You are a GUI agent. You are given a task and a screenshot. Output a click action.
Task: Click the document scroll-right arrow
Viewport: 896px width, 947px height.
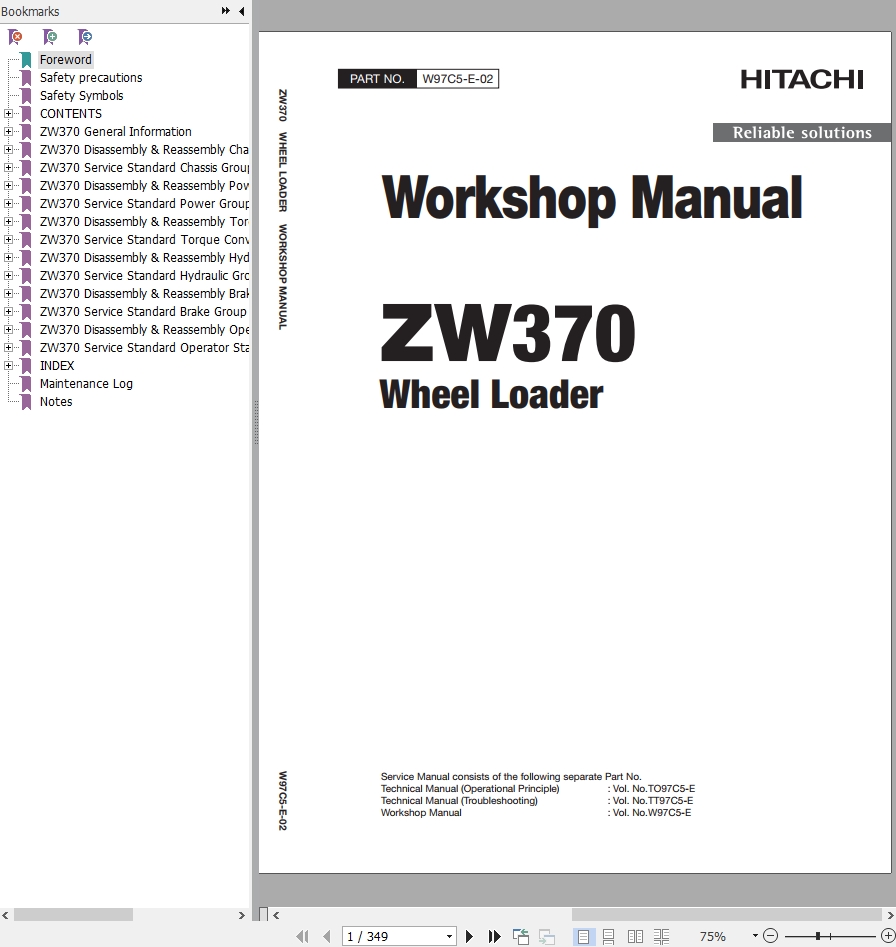(891, 915)
